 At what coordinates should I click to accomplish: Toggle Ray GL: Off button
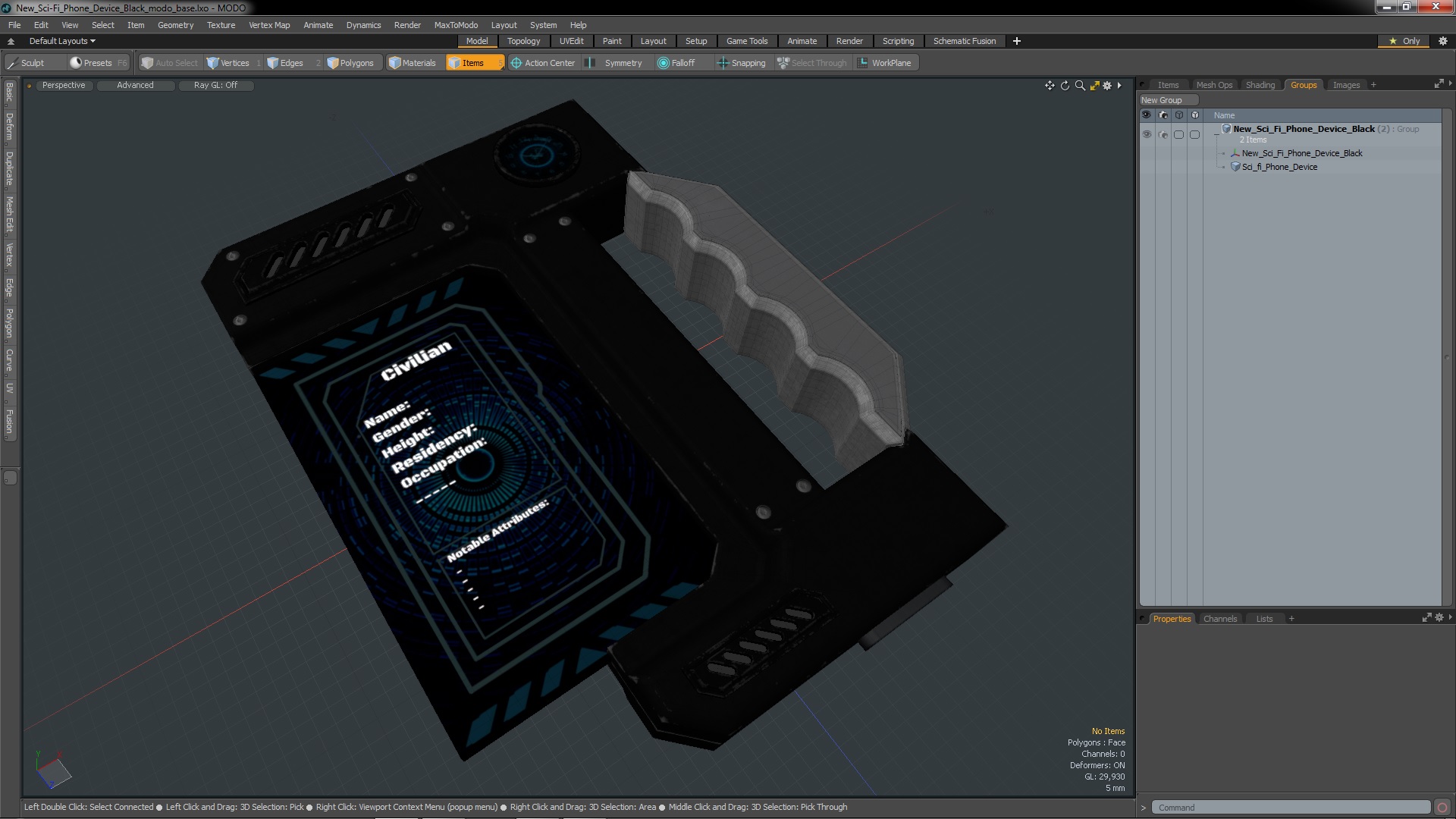click(215, 85)
